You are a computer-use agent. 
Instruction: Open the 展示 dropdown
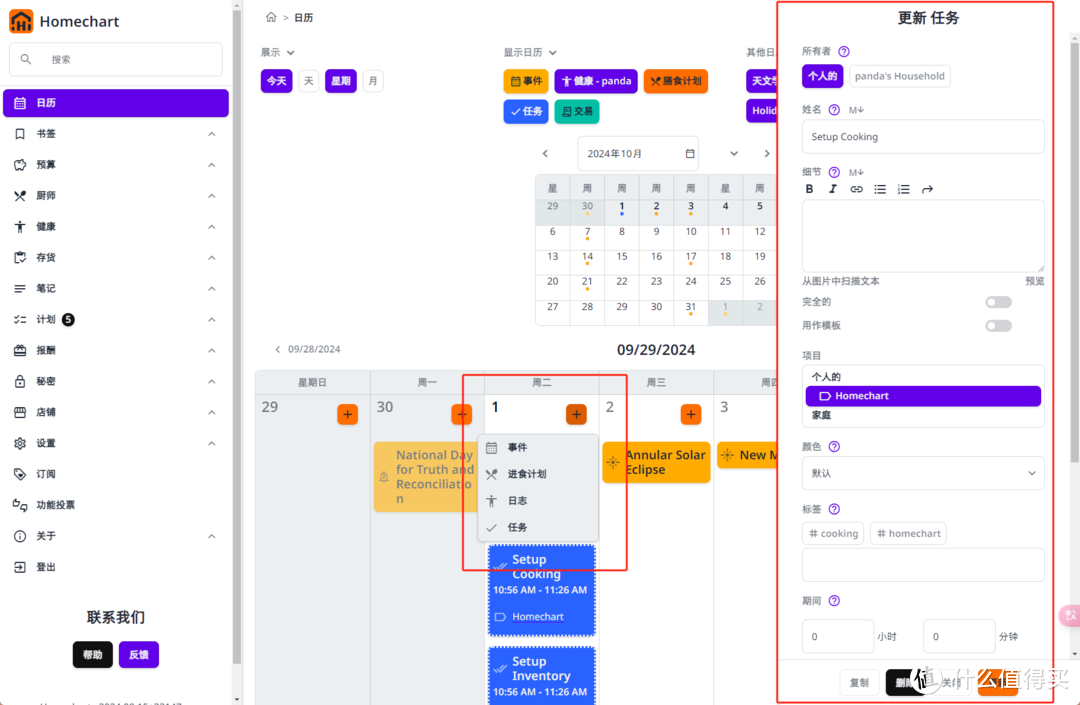pos(275,52)
